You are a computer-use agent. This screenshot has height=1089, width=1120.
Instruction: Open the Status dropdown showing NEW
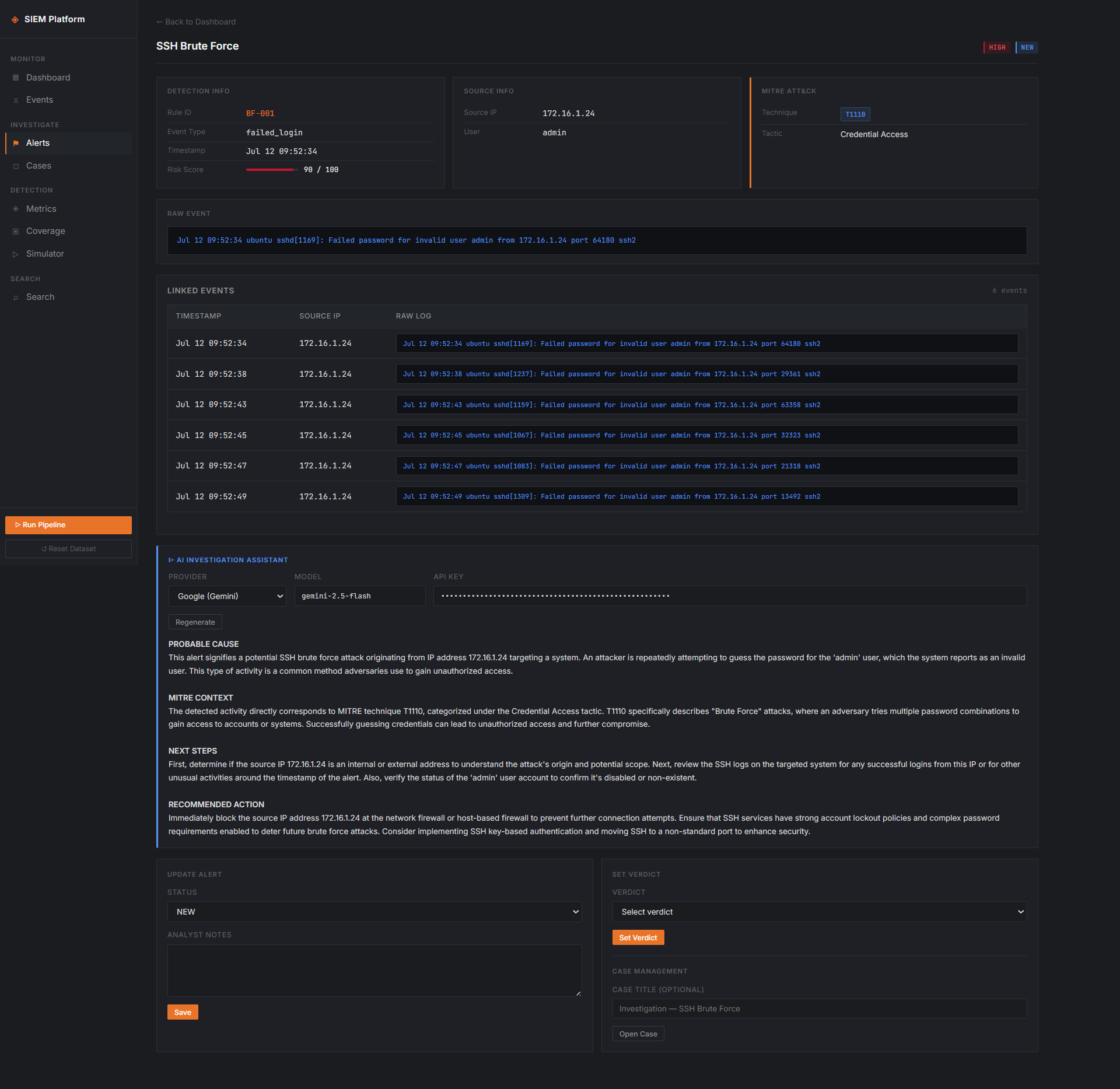(x=374, y=912)
